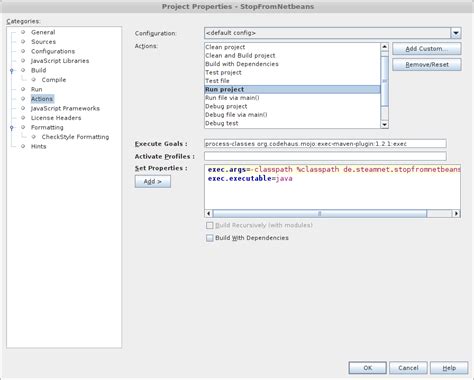Open the Configuration dropdown
Viewport: 474px width, 380px height.
(x=456, y=33)
